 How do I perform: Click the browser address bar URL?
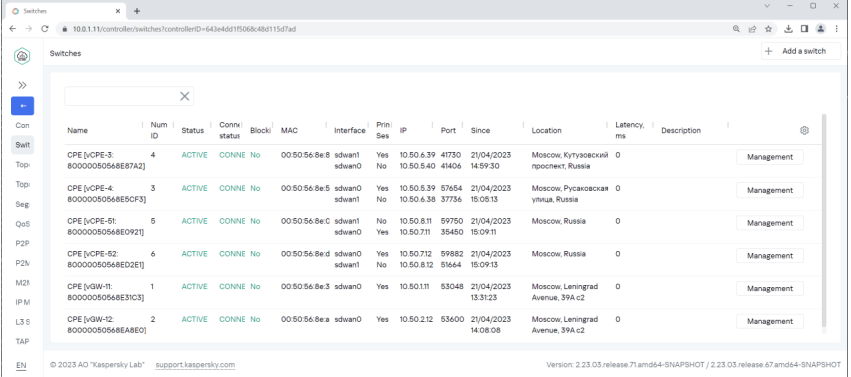point(185,29)
